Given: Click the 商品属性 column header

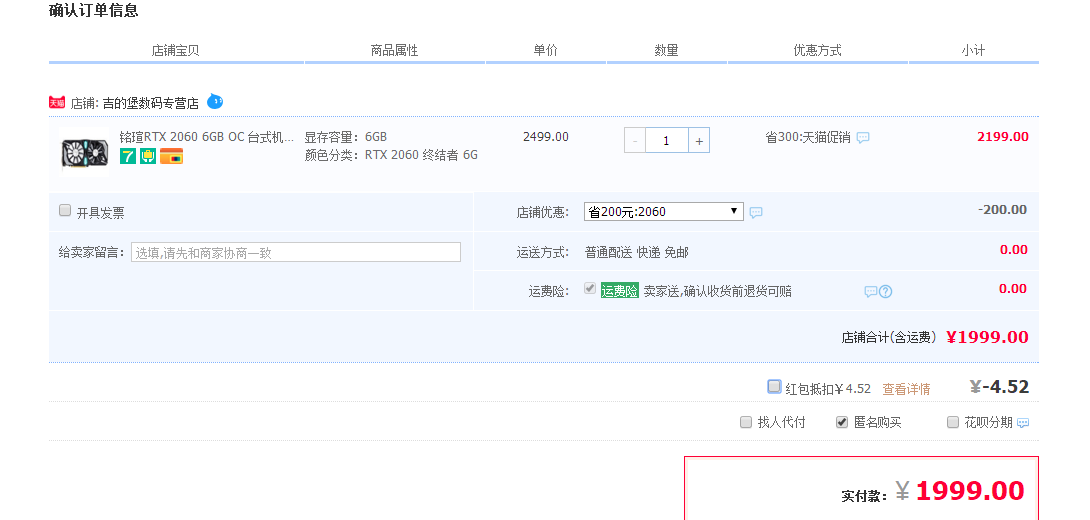Looking at the screenshot, I should point(394,50).
